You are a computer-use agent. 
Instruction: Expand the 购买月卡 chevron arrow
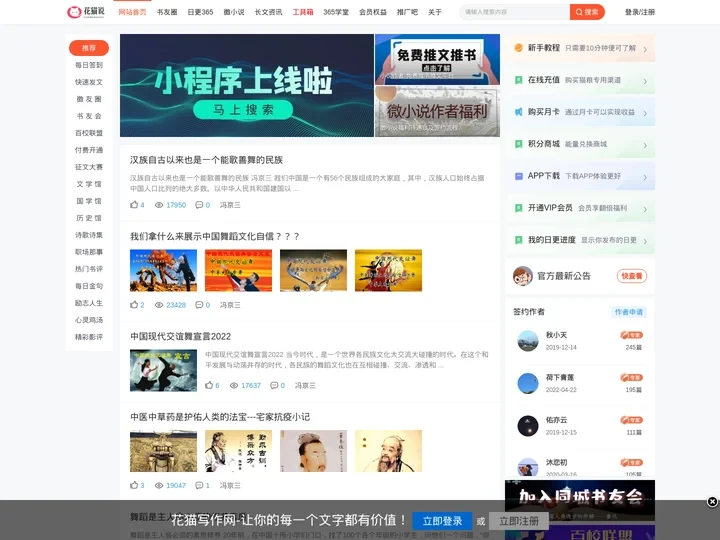tap(645, 113)
